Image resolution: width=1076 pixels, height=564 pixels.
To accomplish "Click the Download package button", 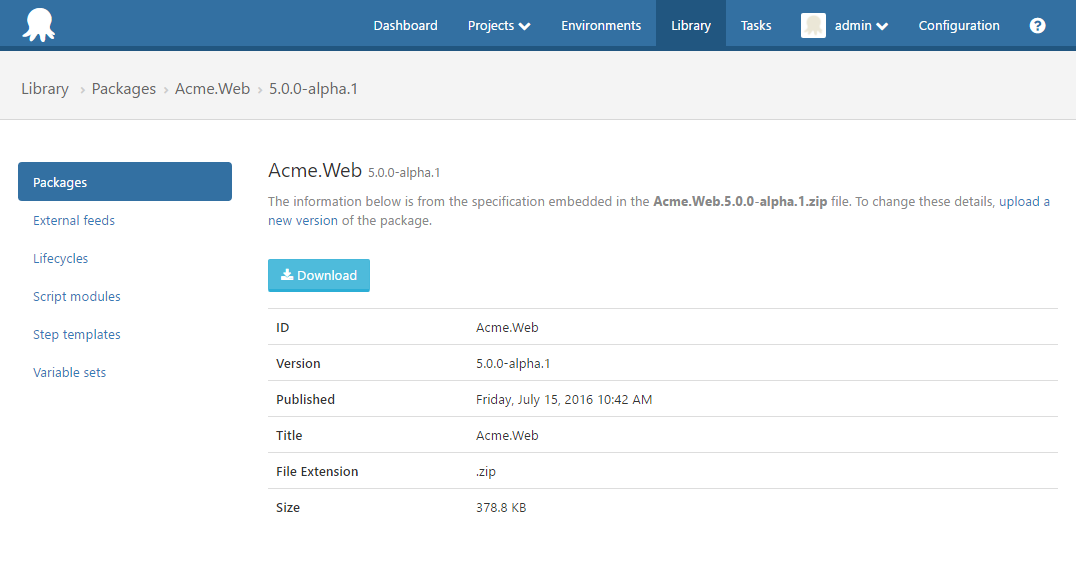I will [x=318, y=275].
